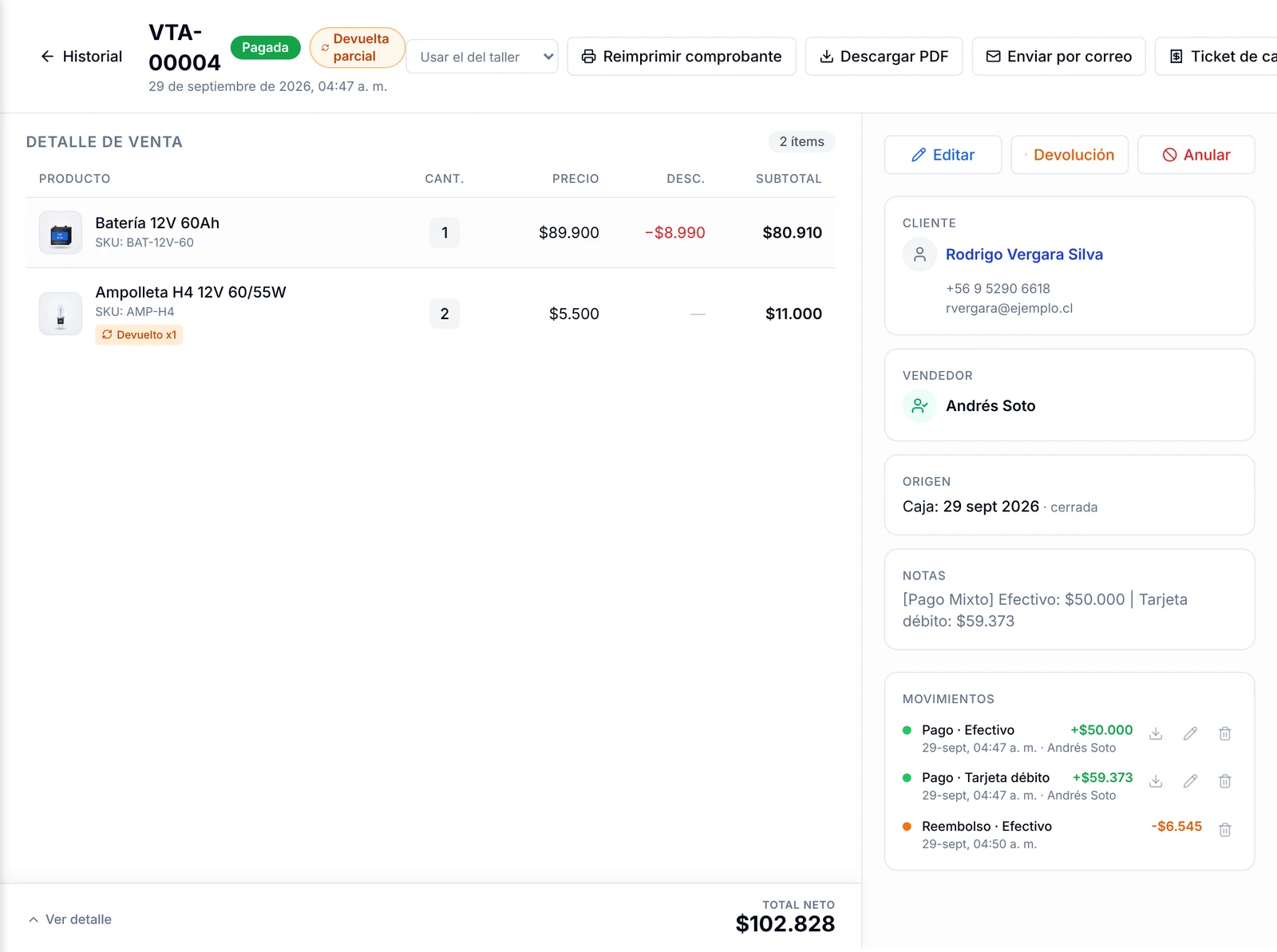Click the 'Devuelta parcial' status badge
Screen dimensions: 1277x952
[357, 48]
